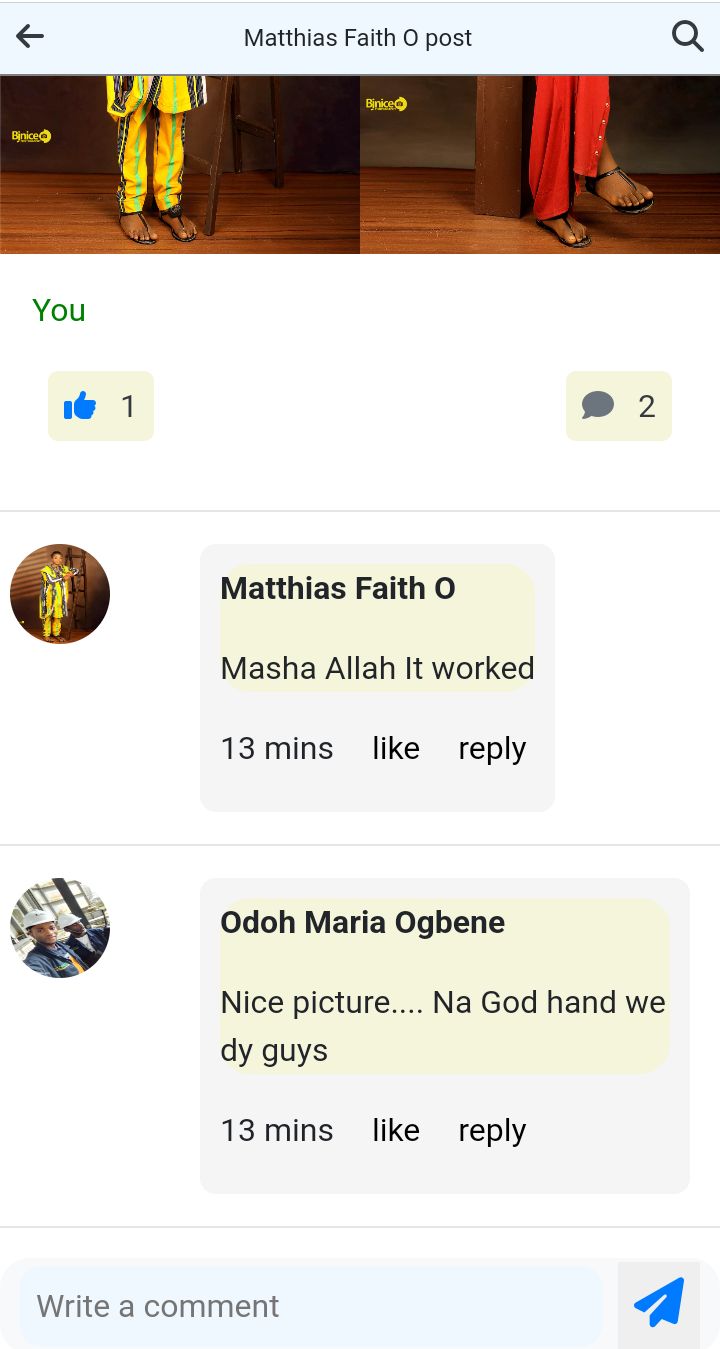Open Odoh Maria Ogbene's profile avatar

point(60,928)
